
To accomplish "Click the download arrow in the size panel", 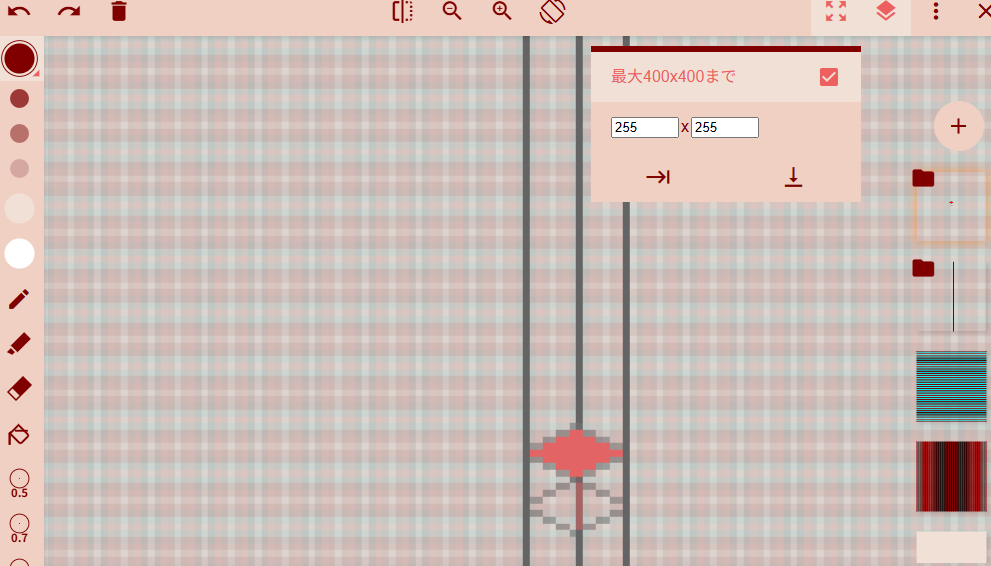I will [793, 177].
